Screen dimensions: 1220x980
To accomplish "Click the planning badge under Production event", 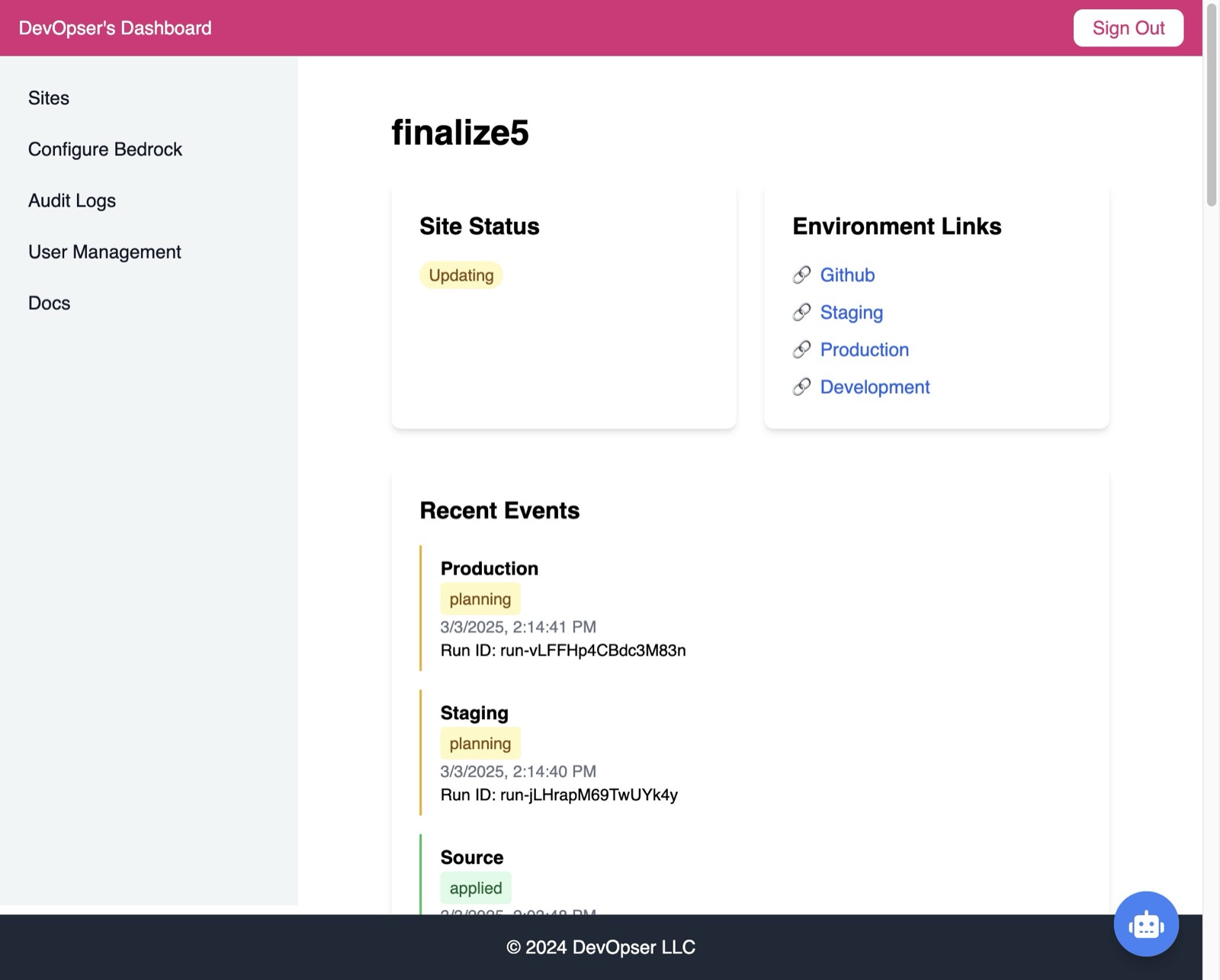I will click(x=480, y=599).
